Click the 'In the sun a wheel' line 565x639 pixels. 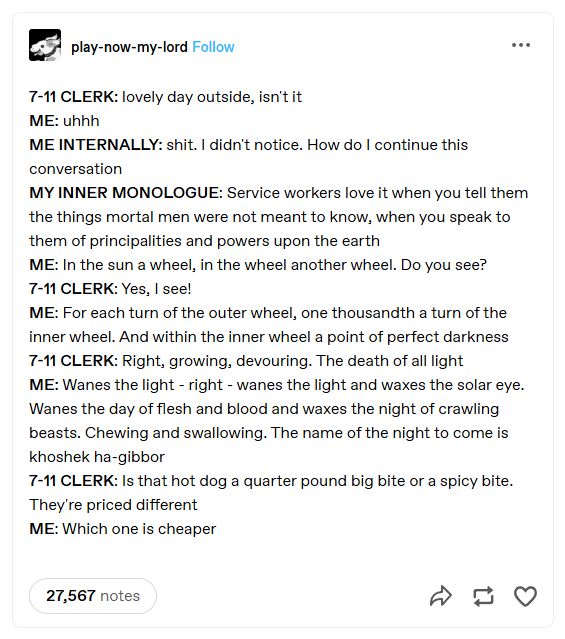click(x=258, y=265)
